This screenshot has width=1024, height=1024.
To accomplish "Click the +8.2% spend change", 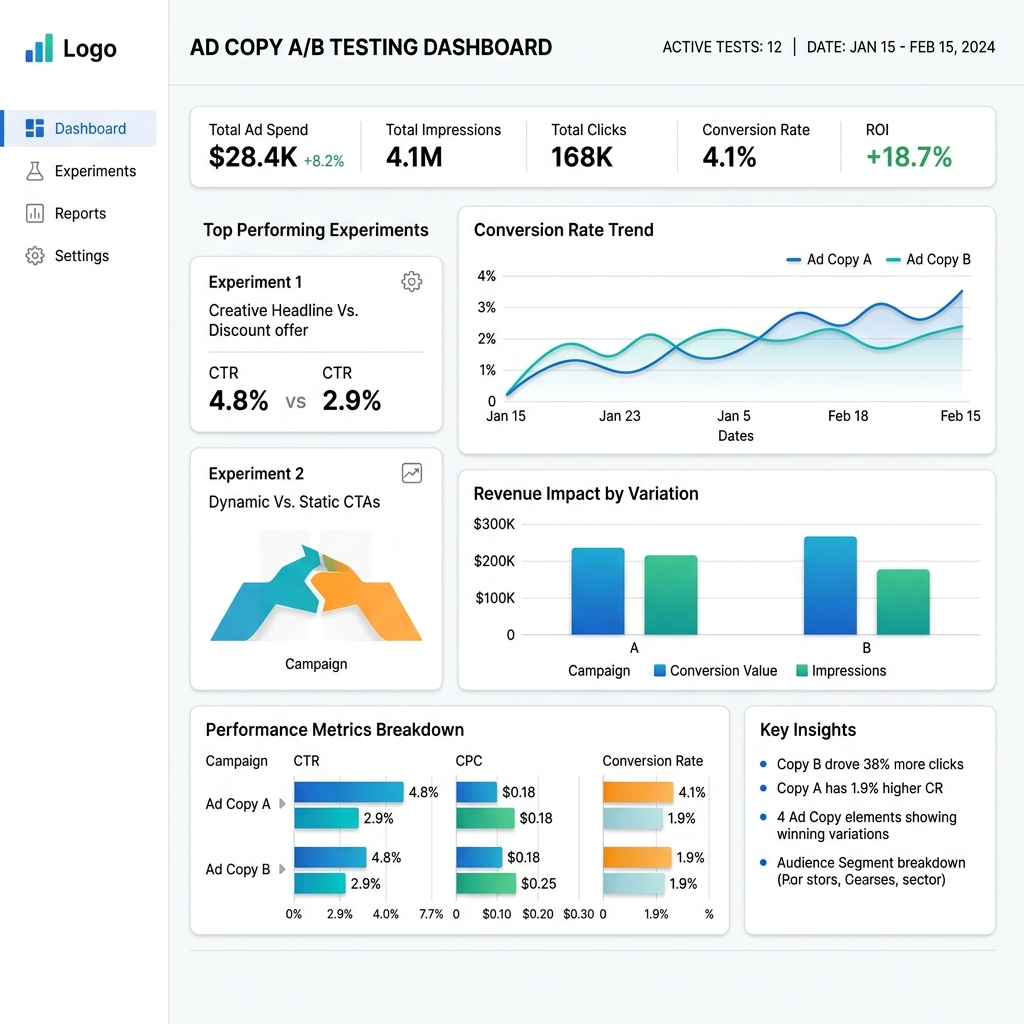I will 323,161.
